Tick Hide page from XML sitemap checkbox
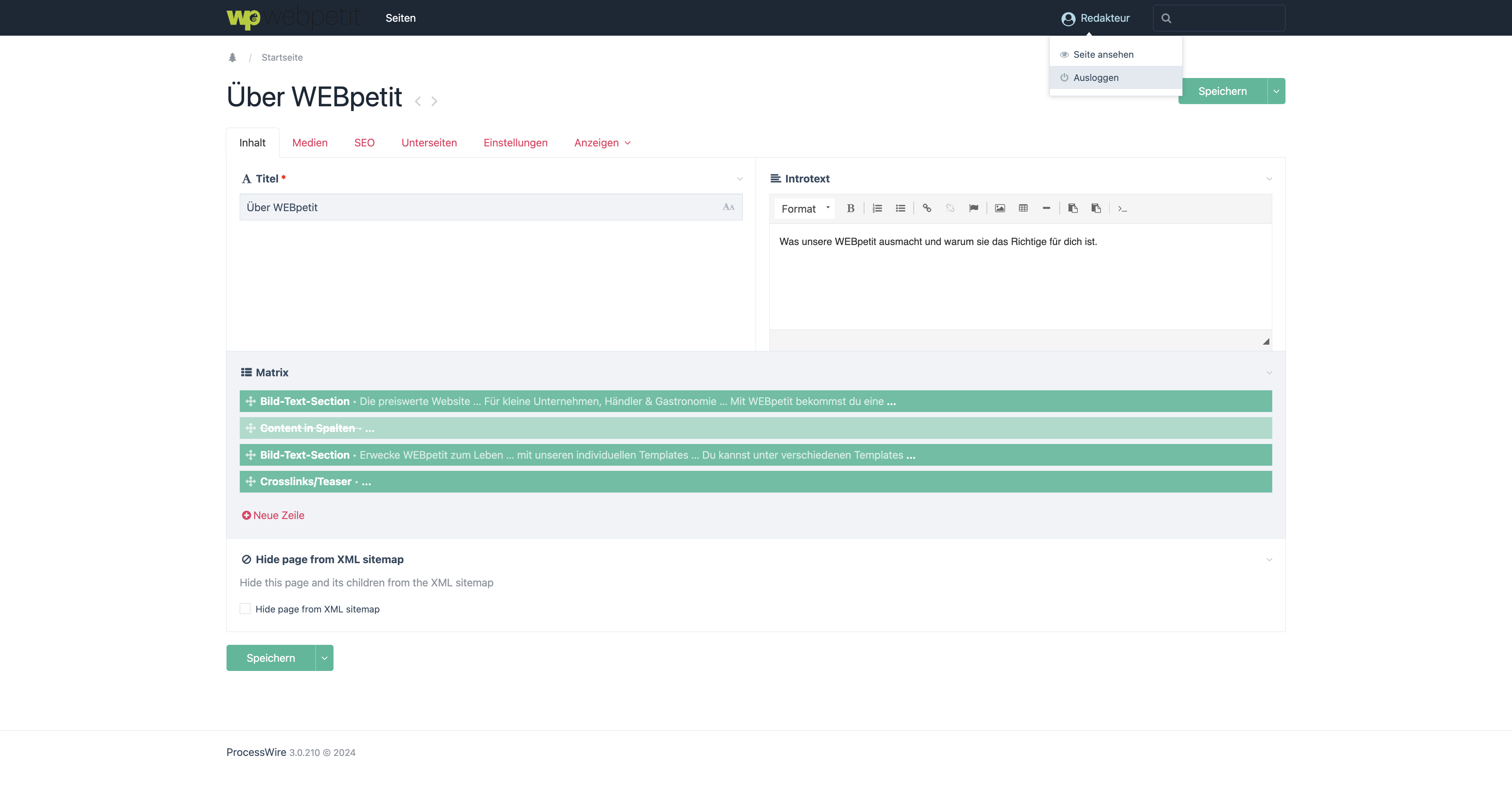This screenshot has height=810, width=1512. point(245,609)
